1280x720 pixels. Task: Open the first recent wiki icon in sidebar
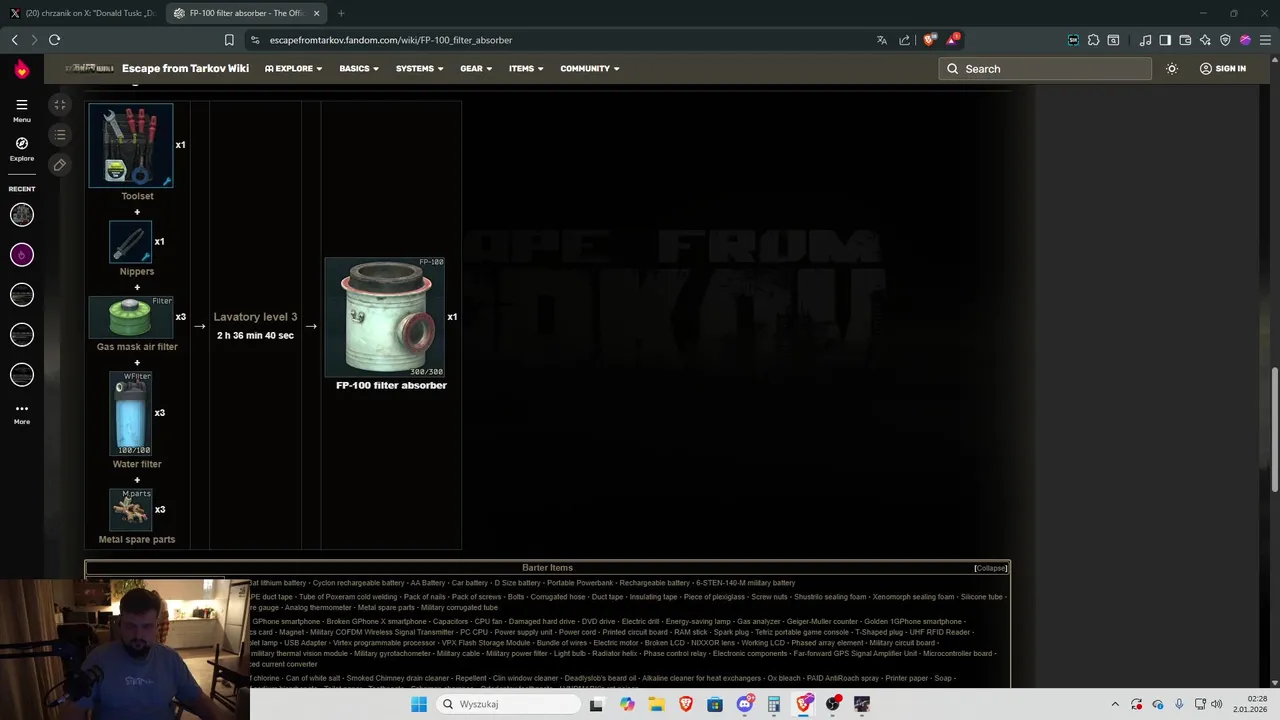point(22,214)
